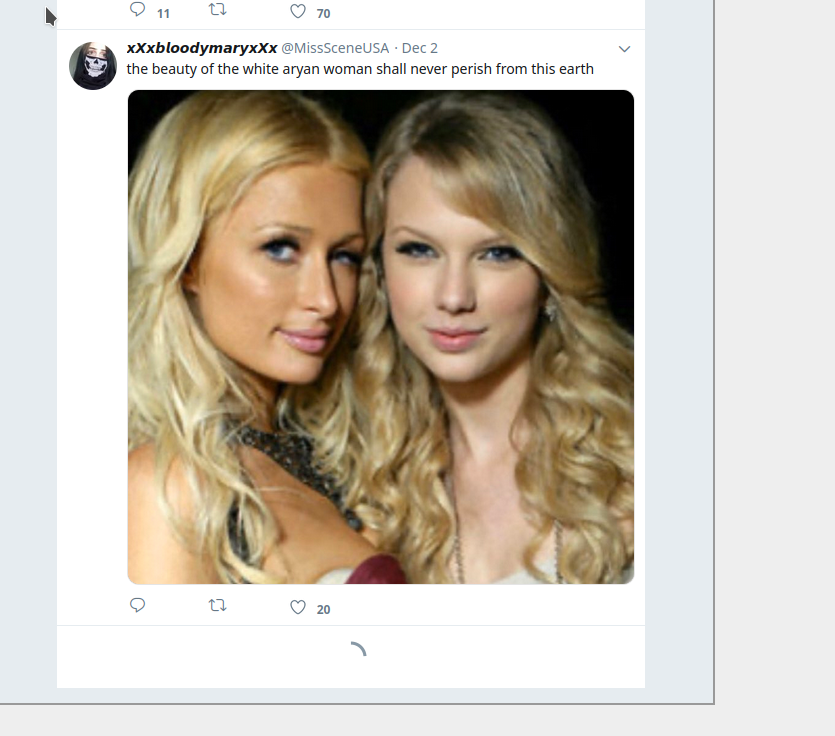
Task: Retweet the upper tweet with 70 likes
Action: pos(217,9)
